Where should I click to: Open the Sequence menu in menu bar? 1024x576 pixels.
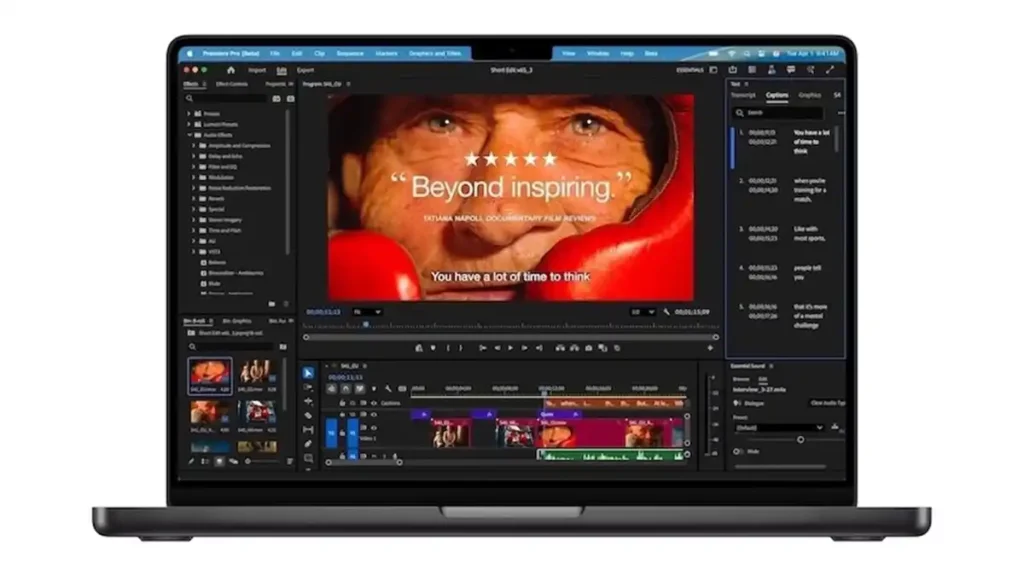(350, 53)
